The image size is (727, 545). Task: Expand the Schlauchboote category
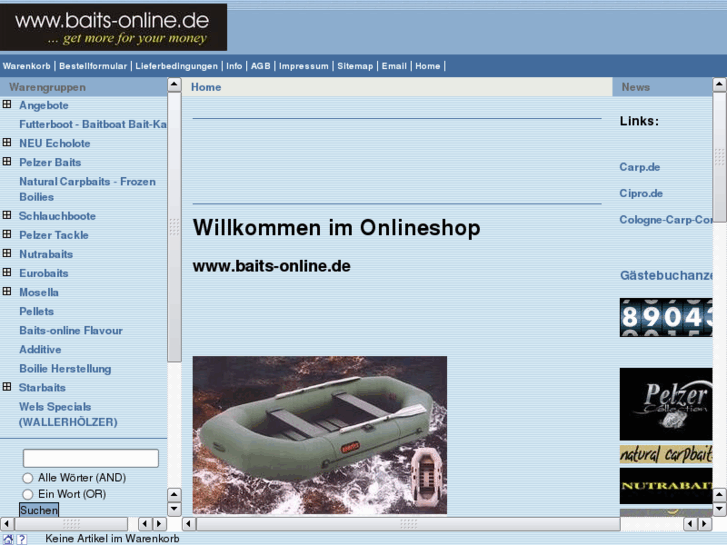pyautogui.click(x=7, y=215)
